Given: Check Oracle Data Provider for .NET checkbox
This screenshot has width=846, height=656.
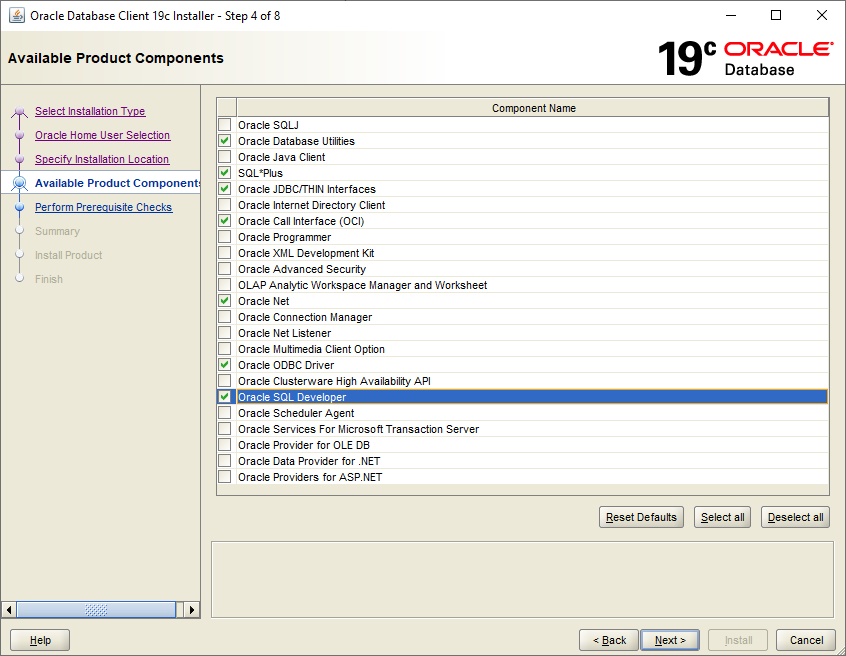Looking at the screenshot, I should [224, 461].
